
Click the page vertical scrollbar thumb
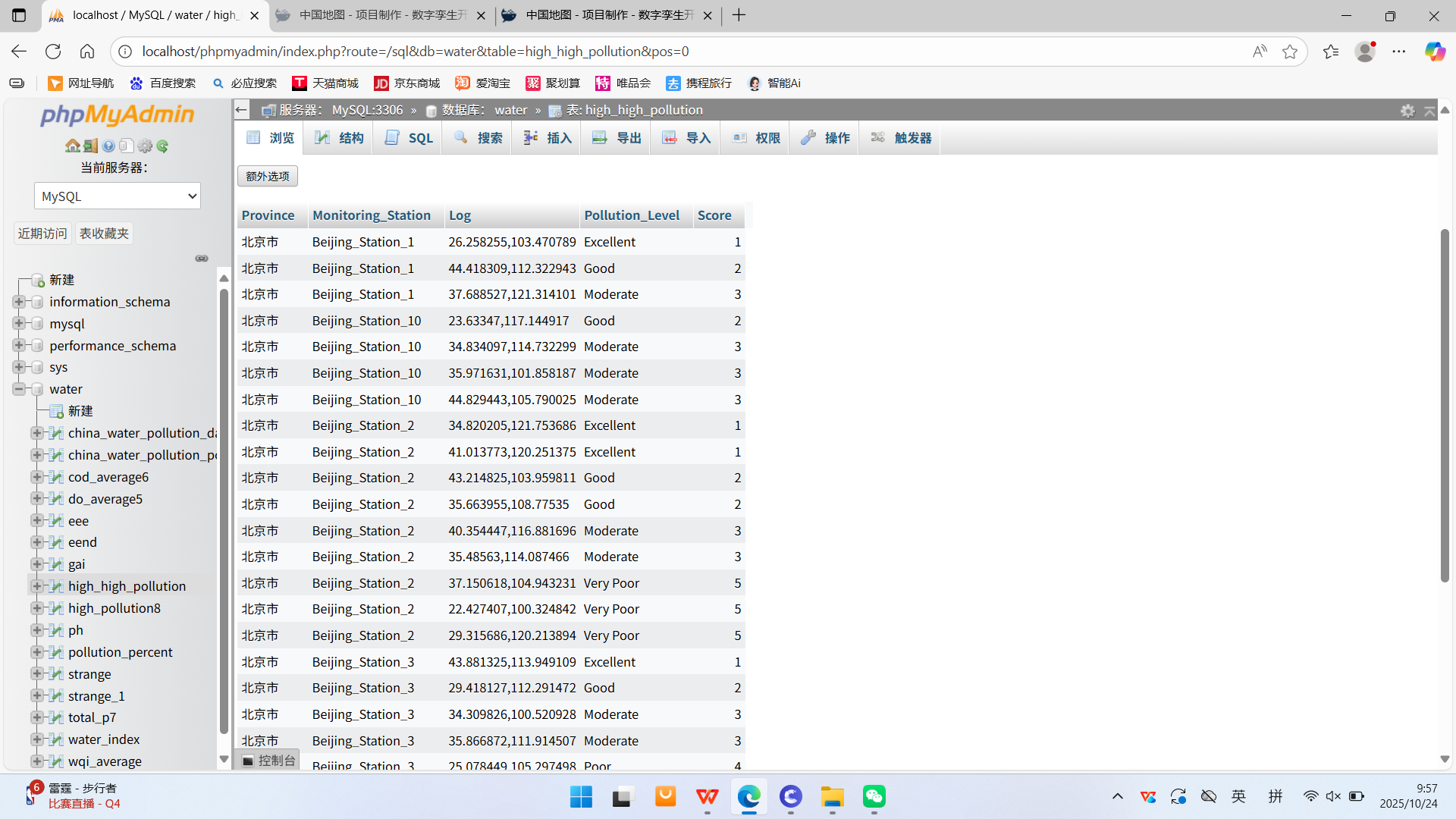coord(1445,406)
